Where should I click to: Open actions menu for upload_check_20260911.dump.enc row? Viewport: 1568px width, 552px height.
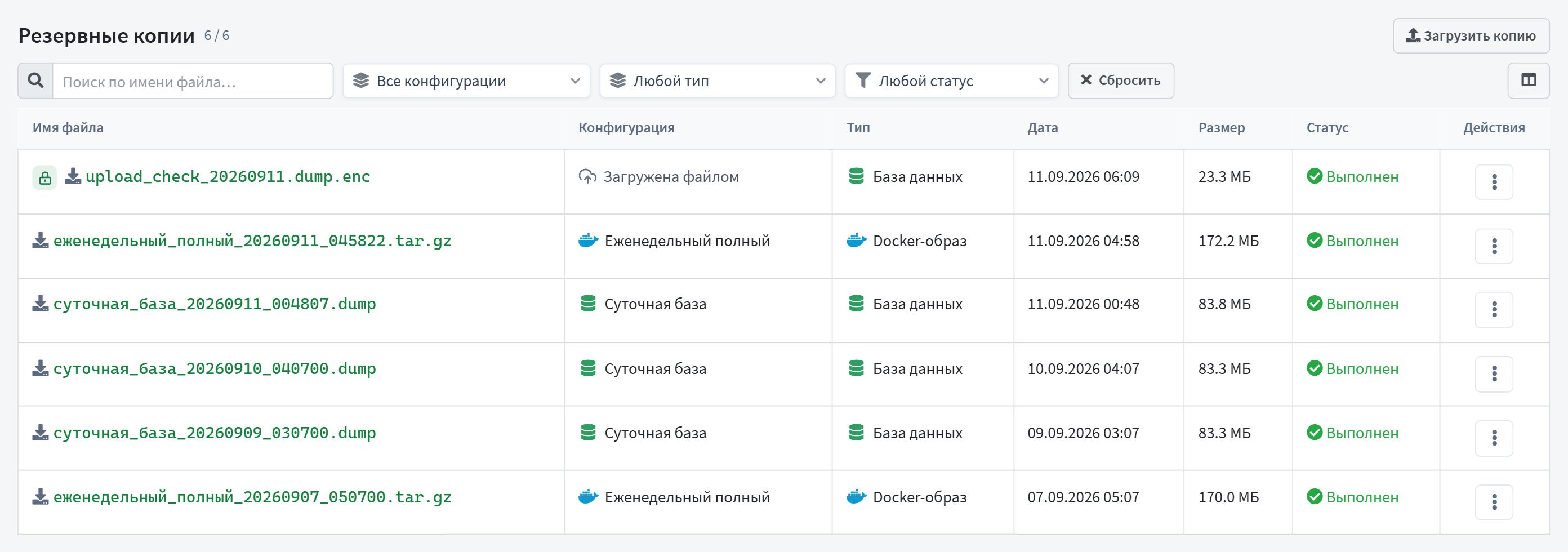point(1494,182)
